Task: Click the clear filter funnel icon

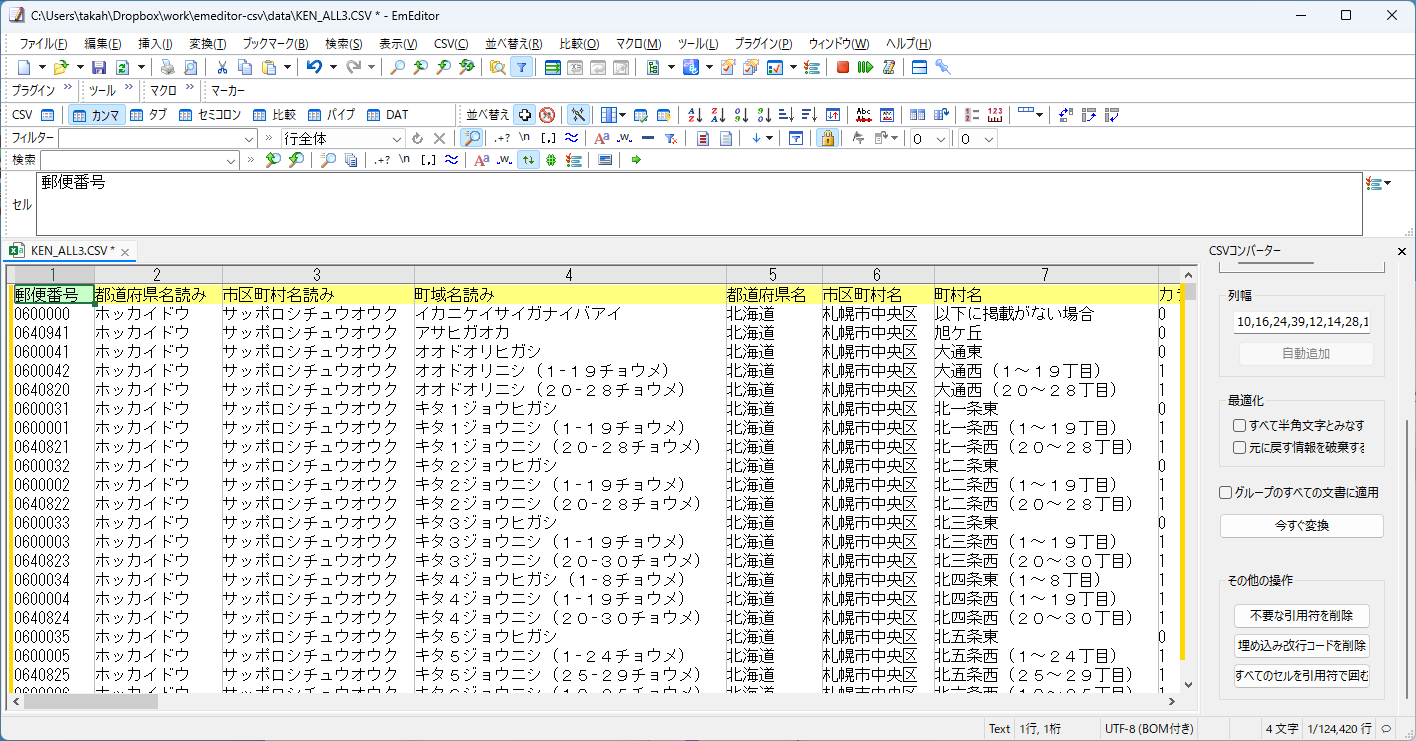Action: [x=671, y=137]
